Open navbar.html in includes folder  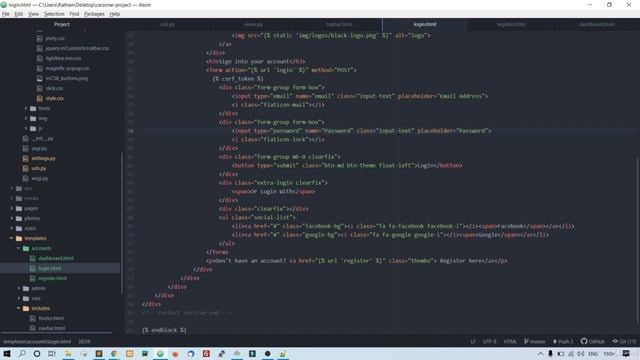(52, 328)
